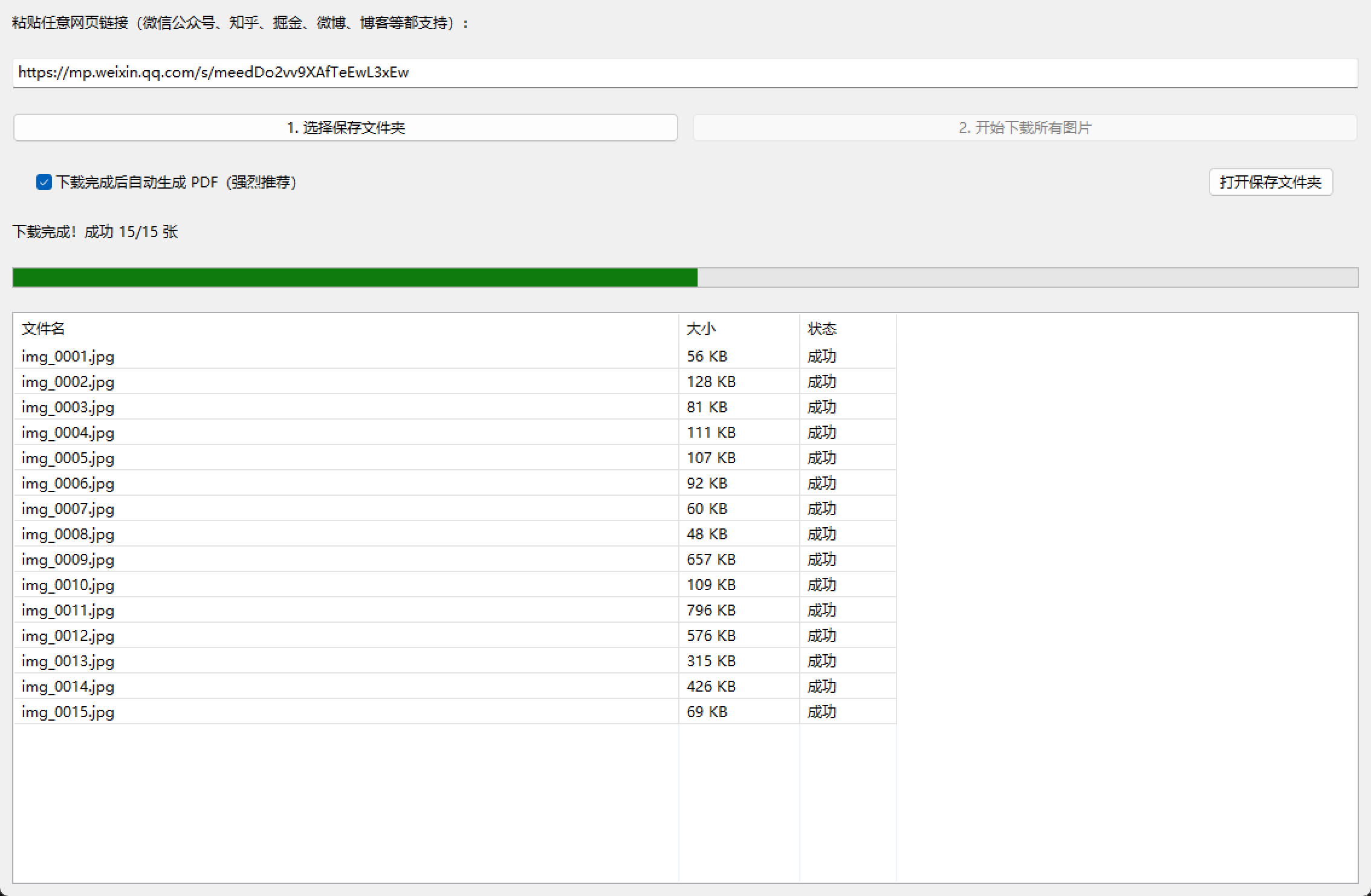Viewport: 1371px width, 896px height.
Task: Select file img_0009.jpg in list
Action: (68, 560)
